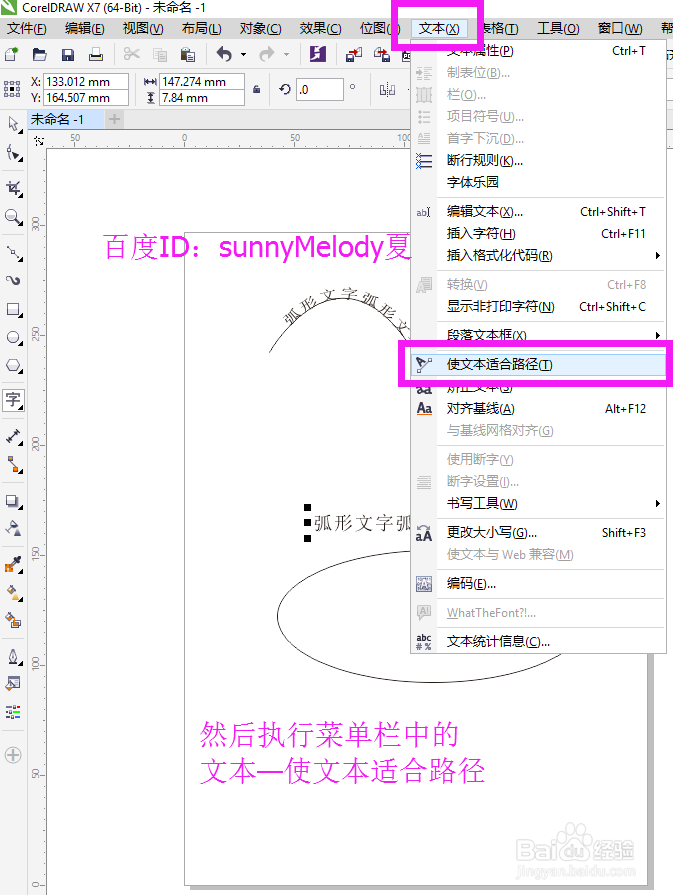The width and height of the screenshot is (673, 895).
Task: Select the Zoom magnifier tool
Action: coord(13,217)
